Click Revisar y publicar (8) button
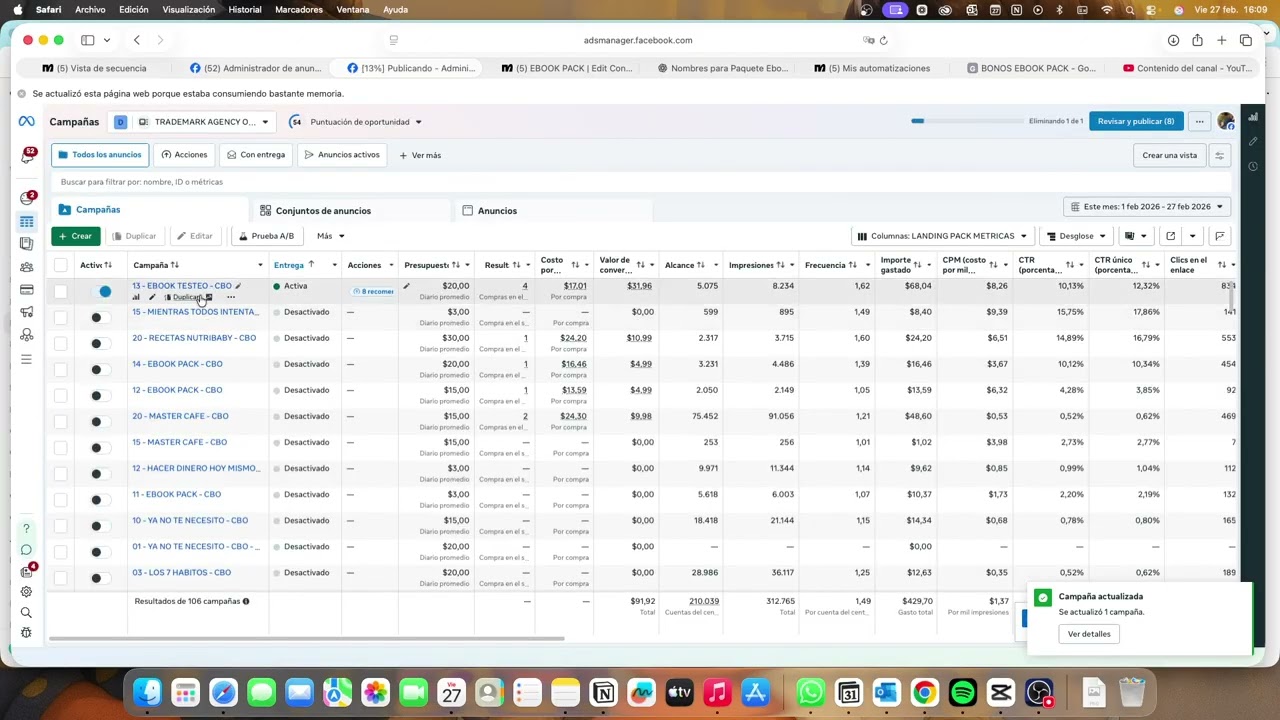 [1136, 121]
